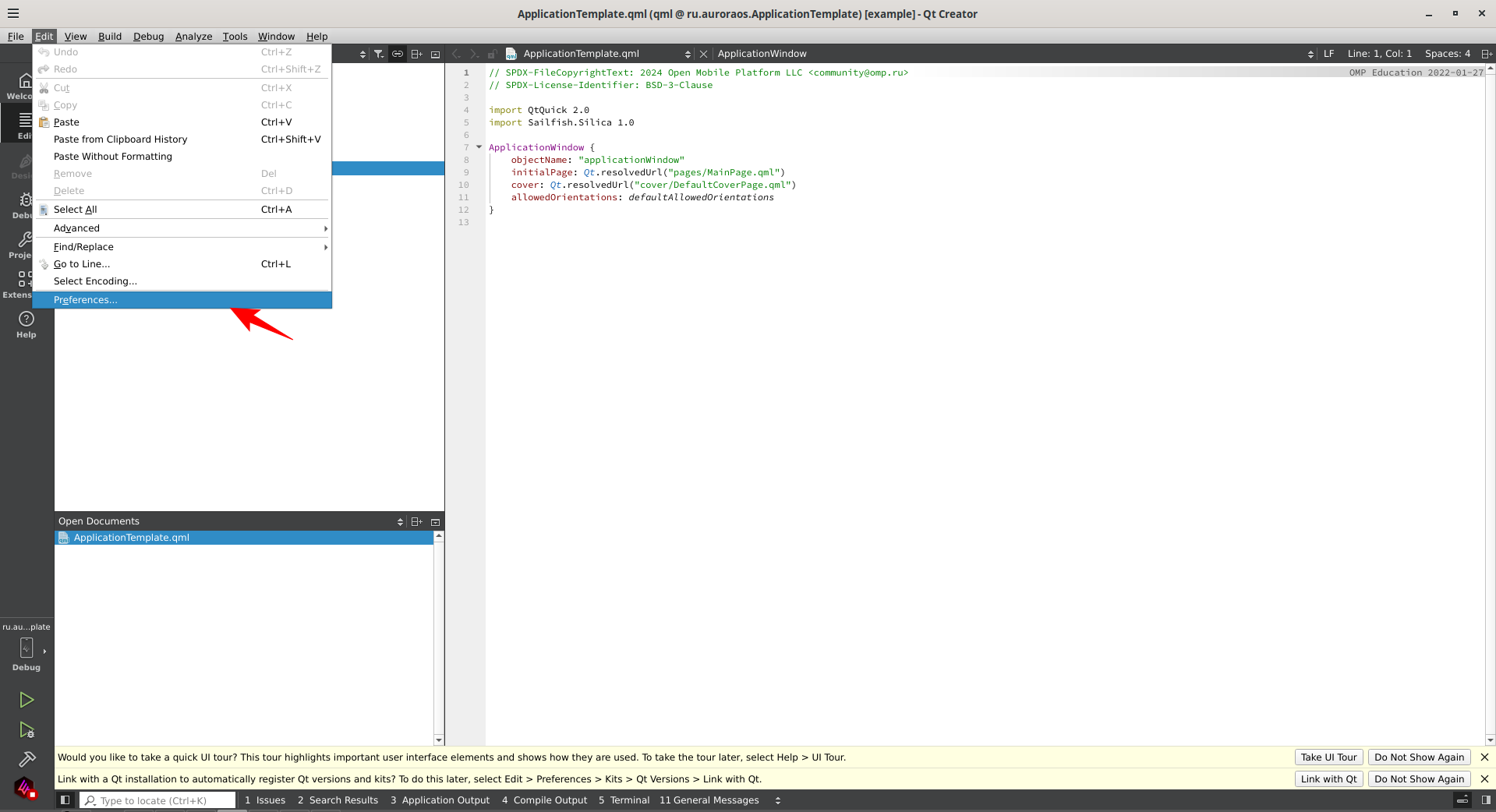1496x812 pixels.
Task: Toggle right sidebar visibility in status bar
Action: pos(1486,800)
